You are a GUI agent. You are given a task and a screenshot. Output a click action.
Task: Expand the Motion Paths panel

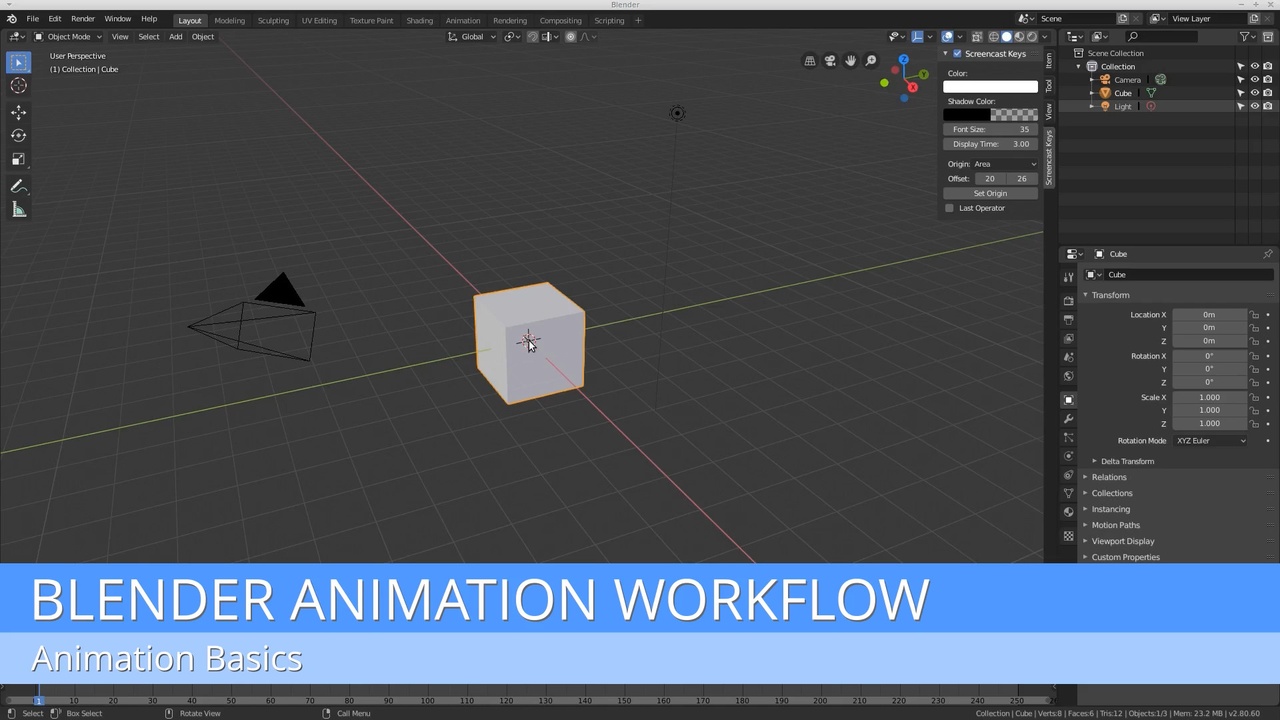tap(1115, 525)
